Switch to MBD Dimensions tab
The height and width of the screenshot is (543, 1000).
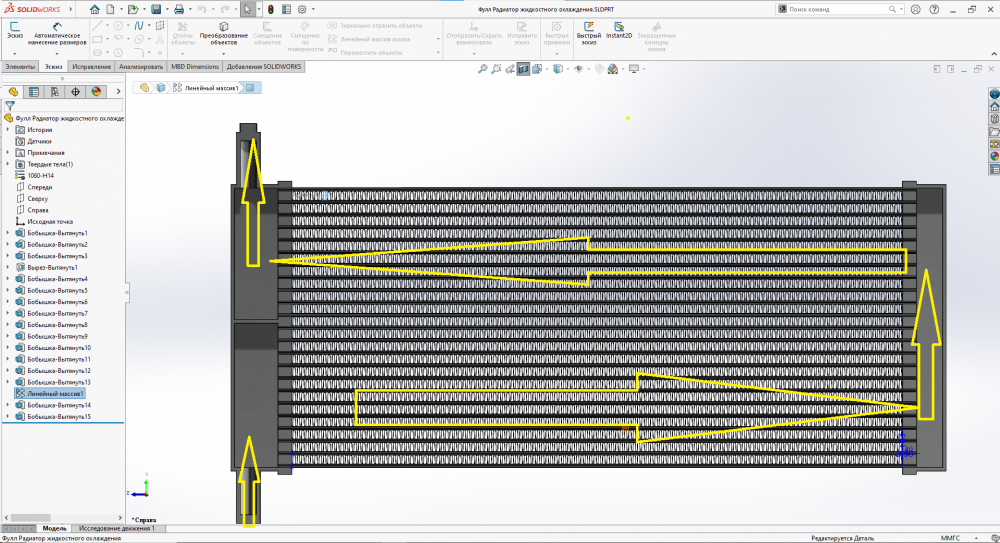[x=195, y=66]
